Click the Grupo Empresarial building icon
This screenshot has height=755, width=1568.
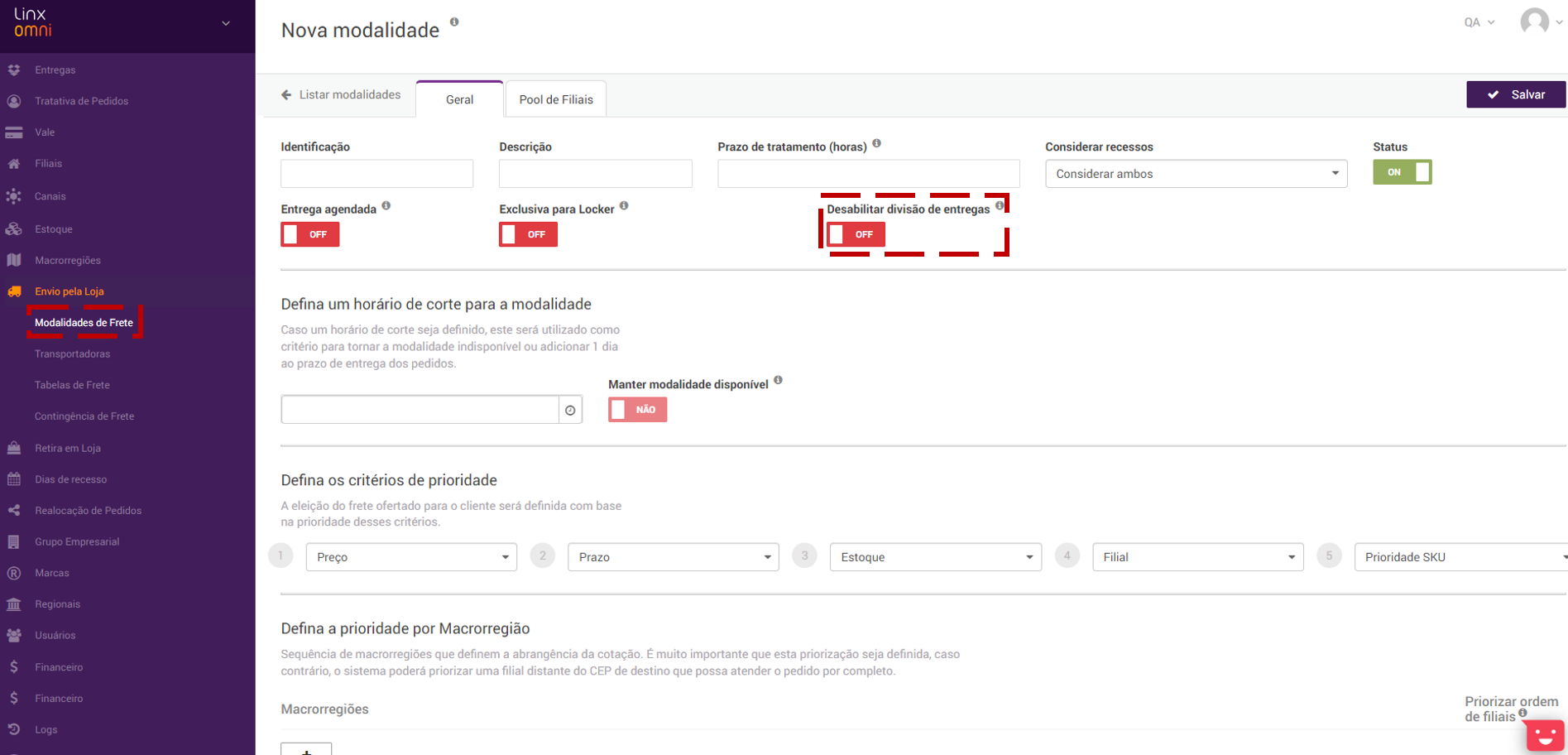click(14, 542)
